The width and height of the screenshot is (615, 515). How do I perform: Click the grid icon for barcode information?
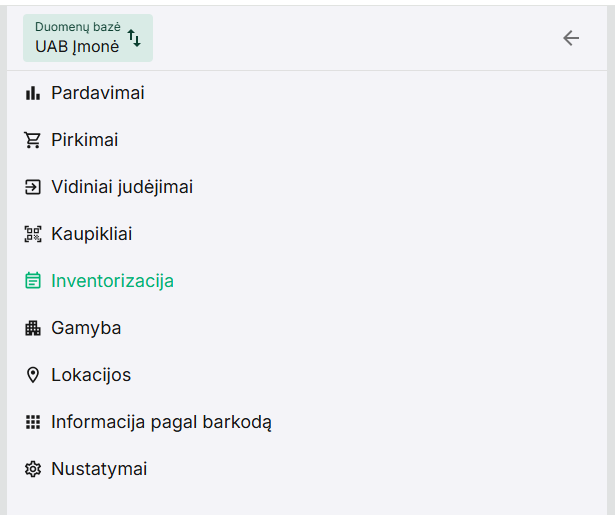(x=32, y=423)
